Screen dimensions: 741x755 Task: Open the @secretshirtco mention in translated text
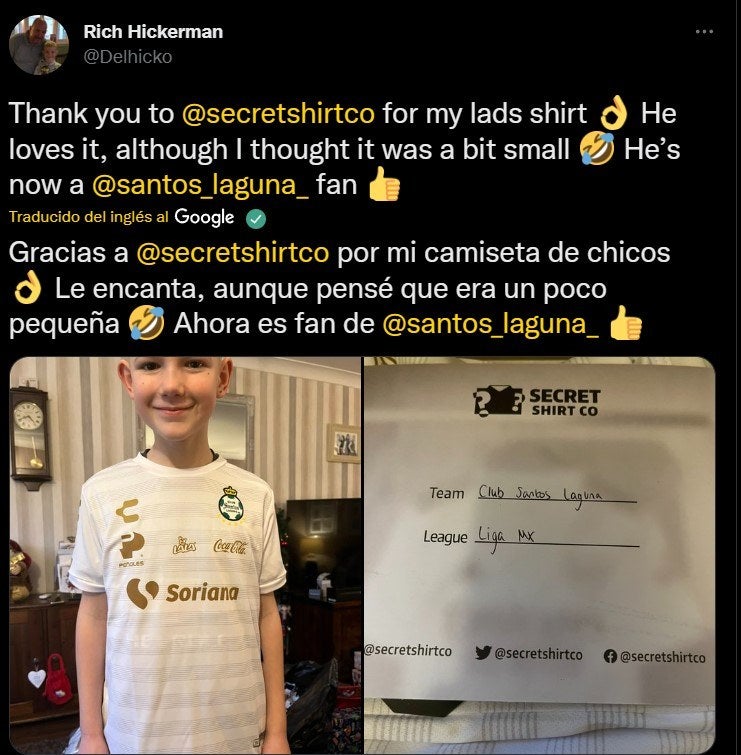click(x=233, y=253)
